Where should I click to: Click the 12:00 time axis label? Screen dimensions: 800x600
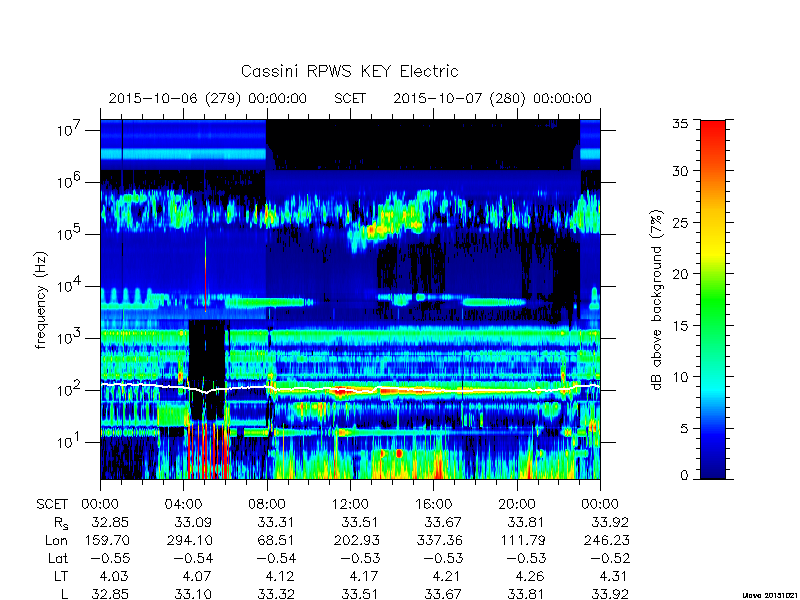tap(350, 504)
